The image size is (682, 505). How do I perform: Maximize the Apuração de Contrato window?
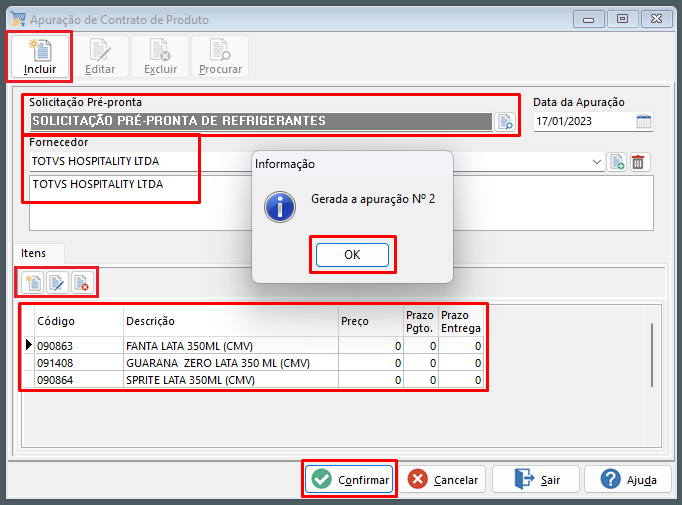622,19
